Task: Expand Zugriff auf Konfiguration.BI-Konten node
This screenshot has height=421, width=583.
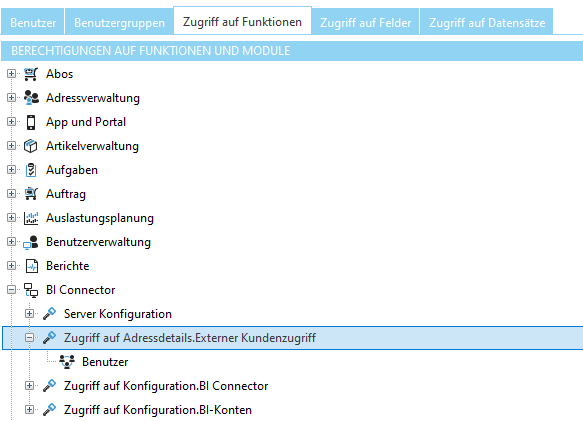Action: (29, 409)
